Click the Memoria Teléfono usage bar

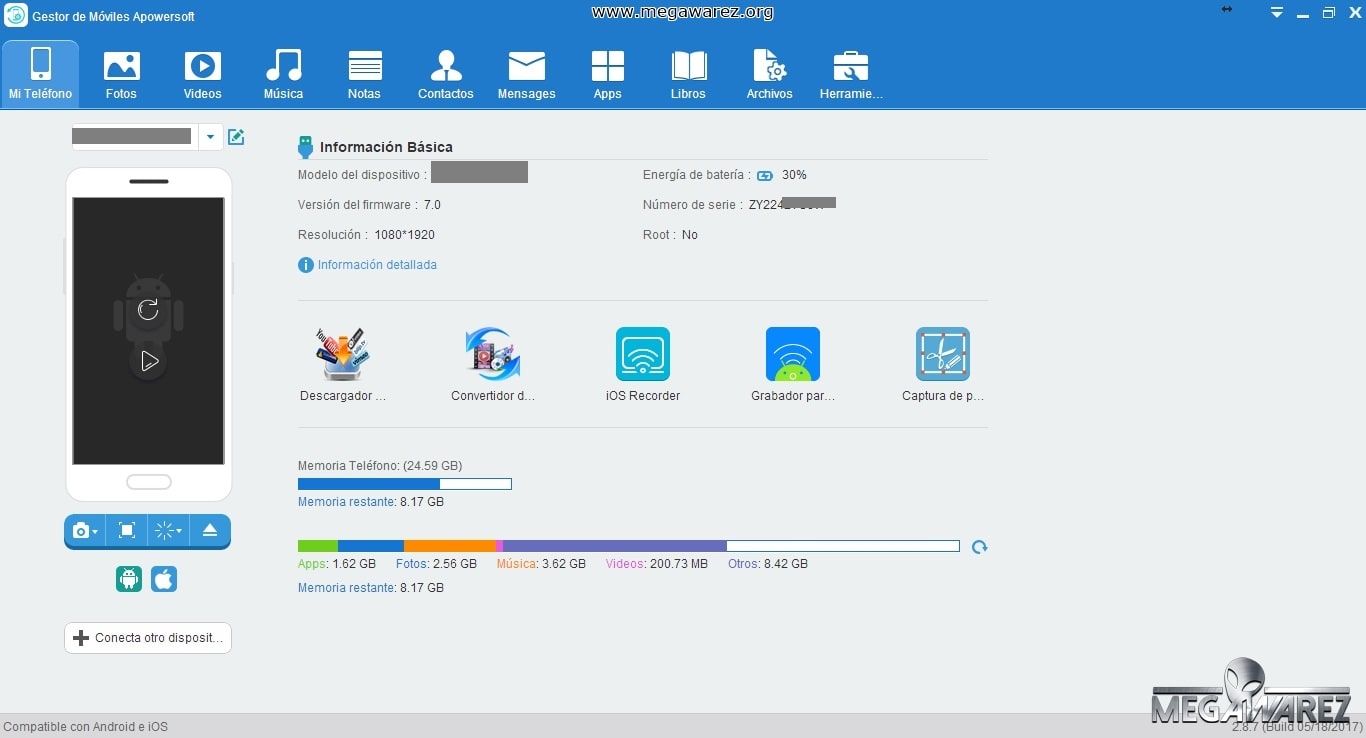click(x=405, y=484)
